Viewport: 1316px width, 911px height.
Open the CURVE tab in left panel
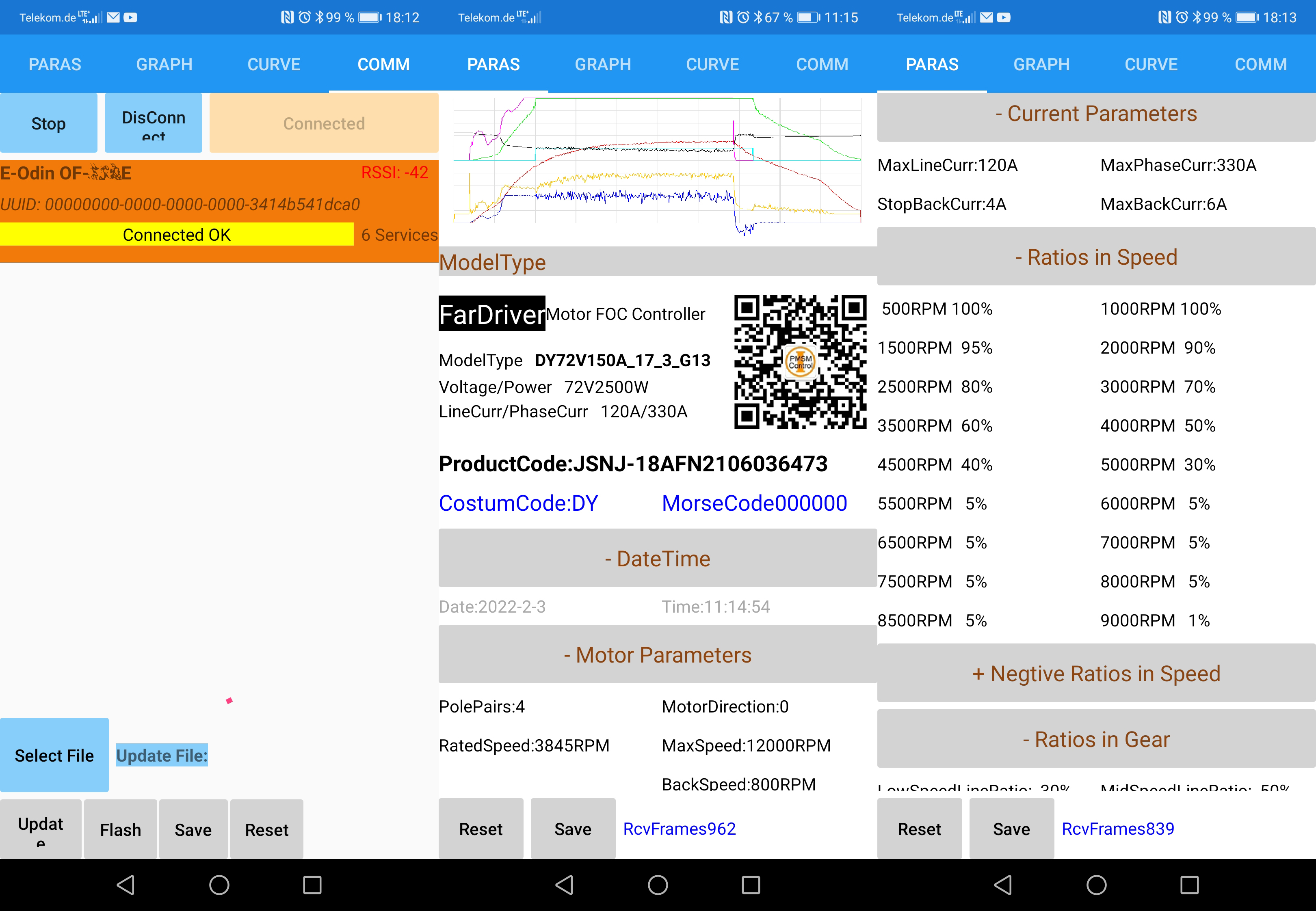(x=273, y=65)
